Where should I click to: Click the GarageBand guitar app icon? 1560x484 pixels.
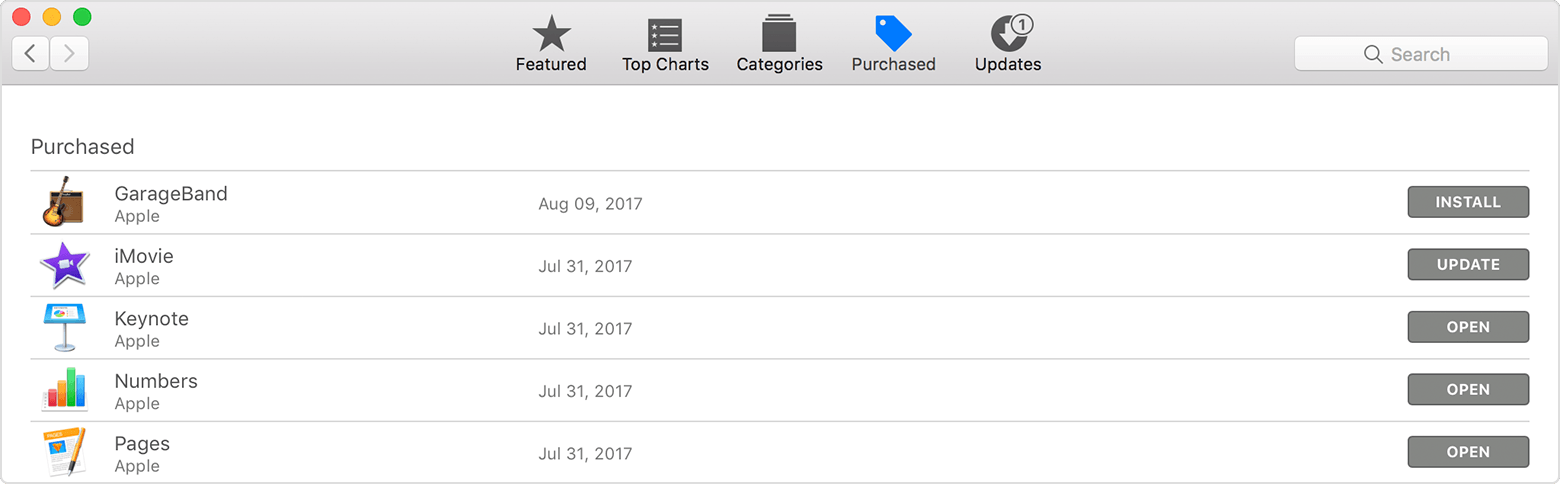[64, 202]
